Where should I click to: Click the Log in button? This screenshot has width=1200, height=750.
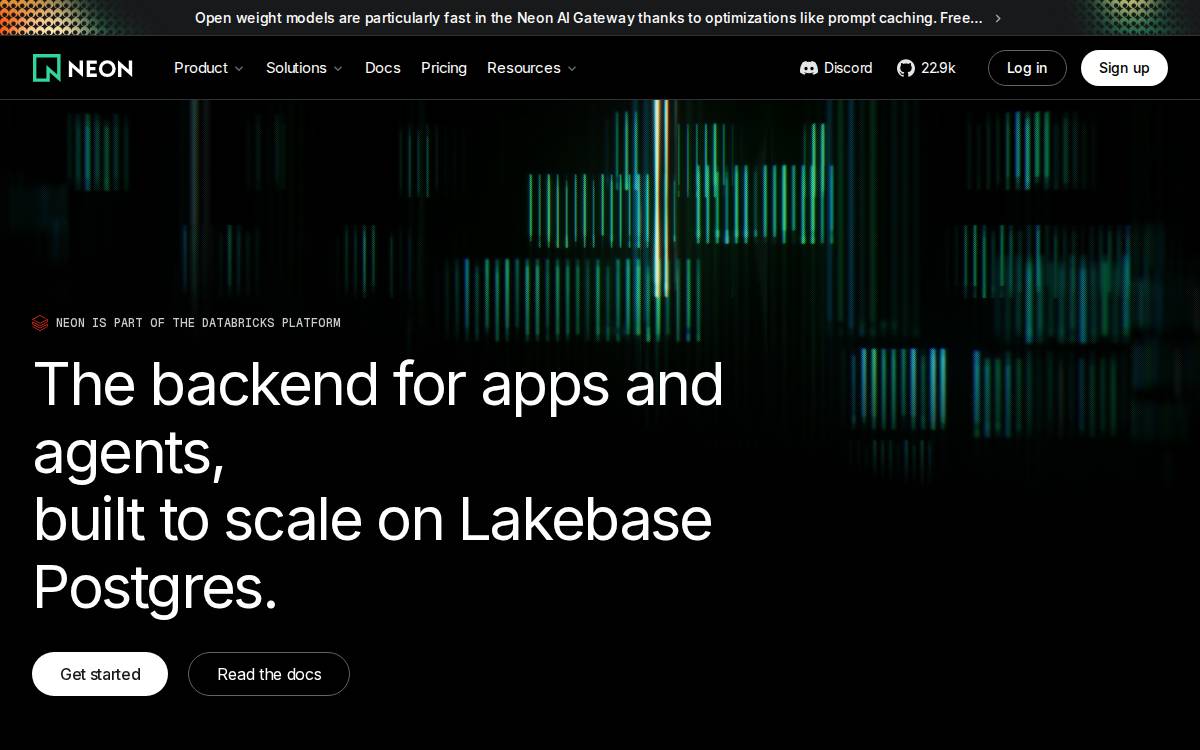[1027, 68]
